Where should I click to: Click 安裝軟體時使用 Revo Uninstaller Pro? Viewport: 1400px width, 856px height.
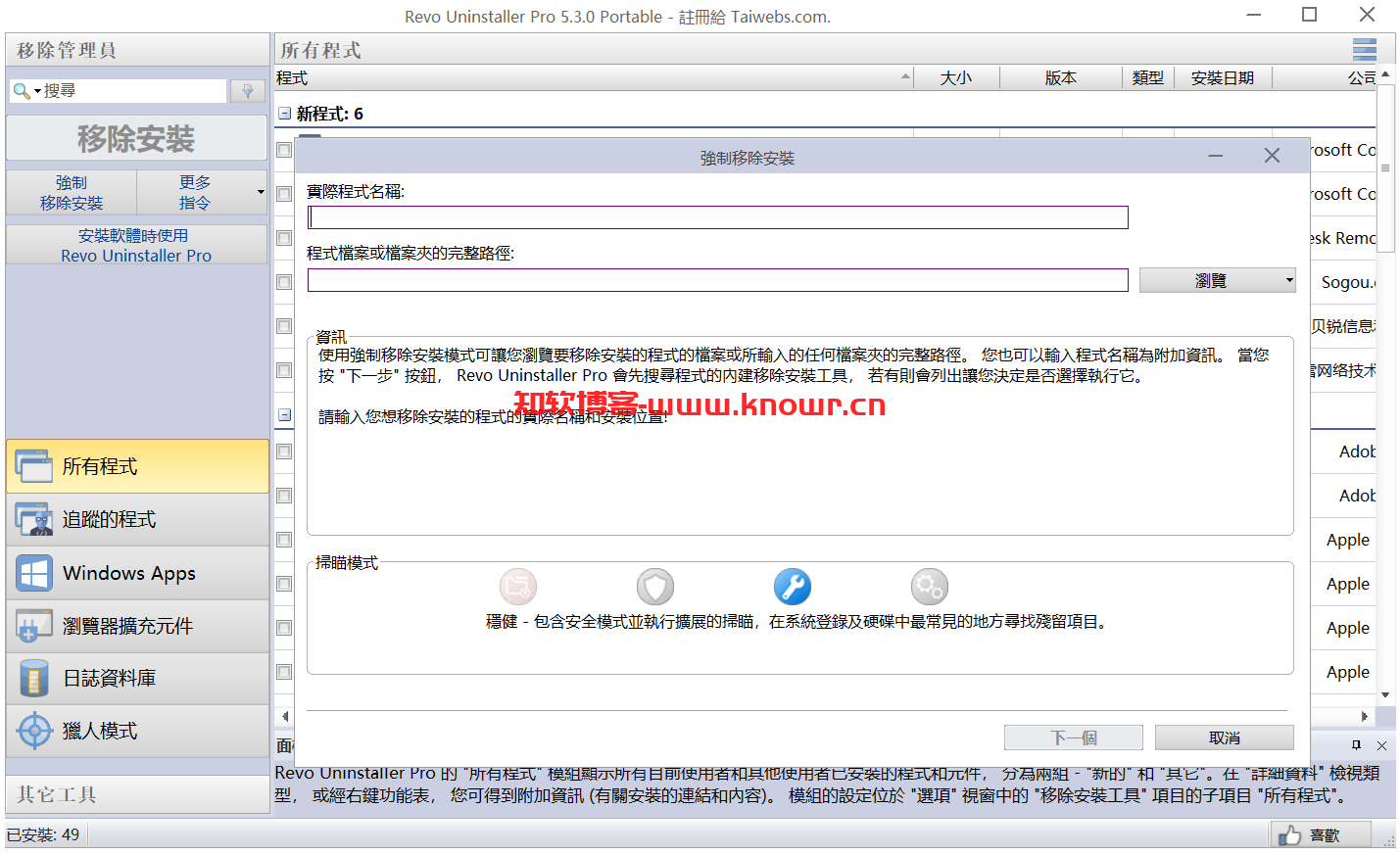pyautogui.click(x=136, y=245)
